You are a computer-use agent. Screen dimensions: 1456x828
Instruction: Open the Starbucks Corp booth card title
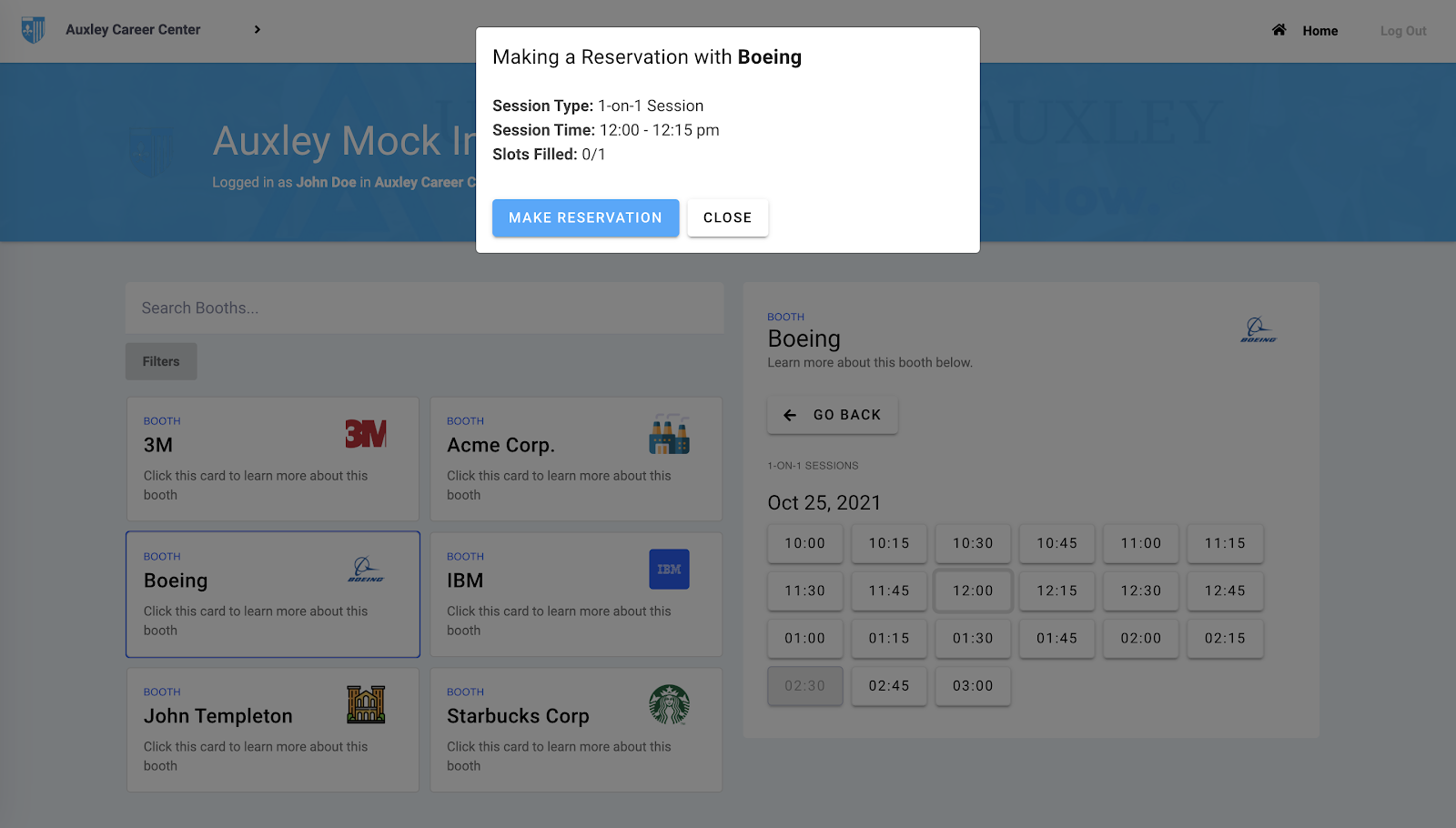click(x=518, y=716)
